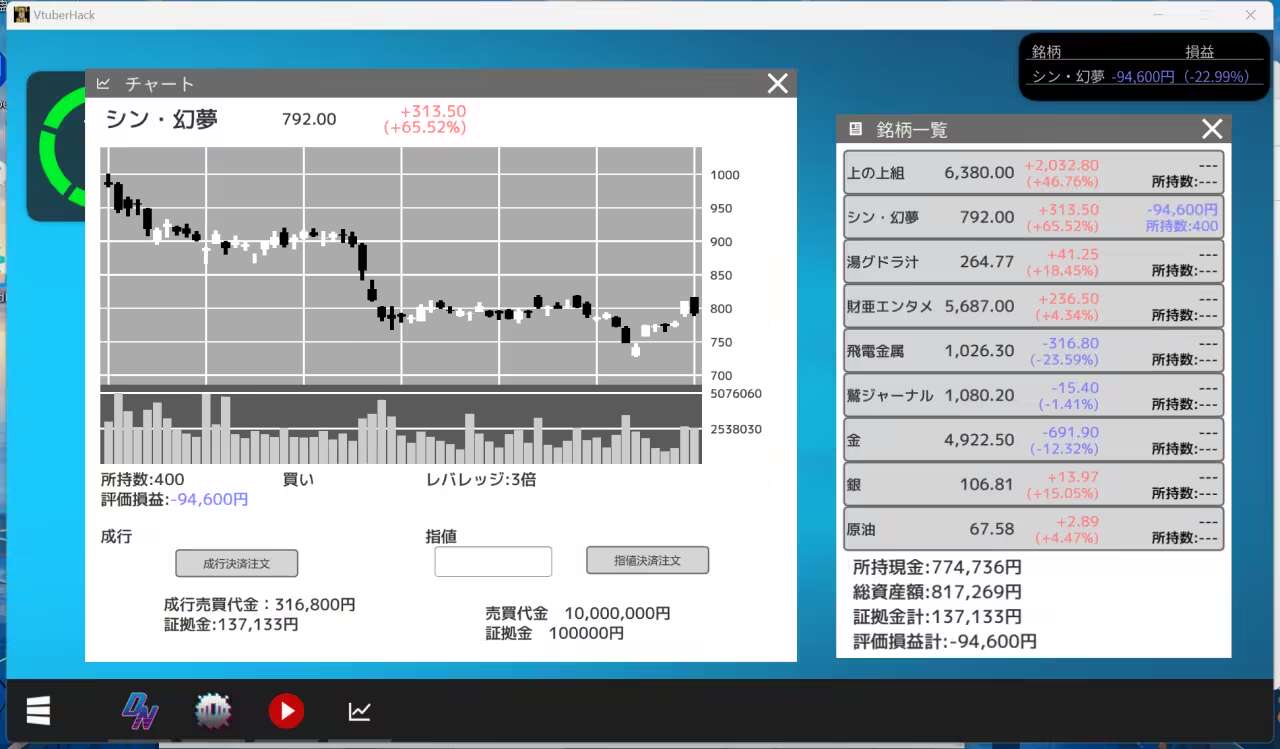Click the 指値 price input field

click(x=493, y=561)
